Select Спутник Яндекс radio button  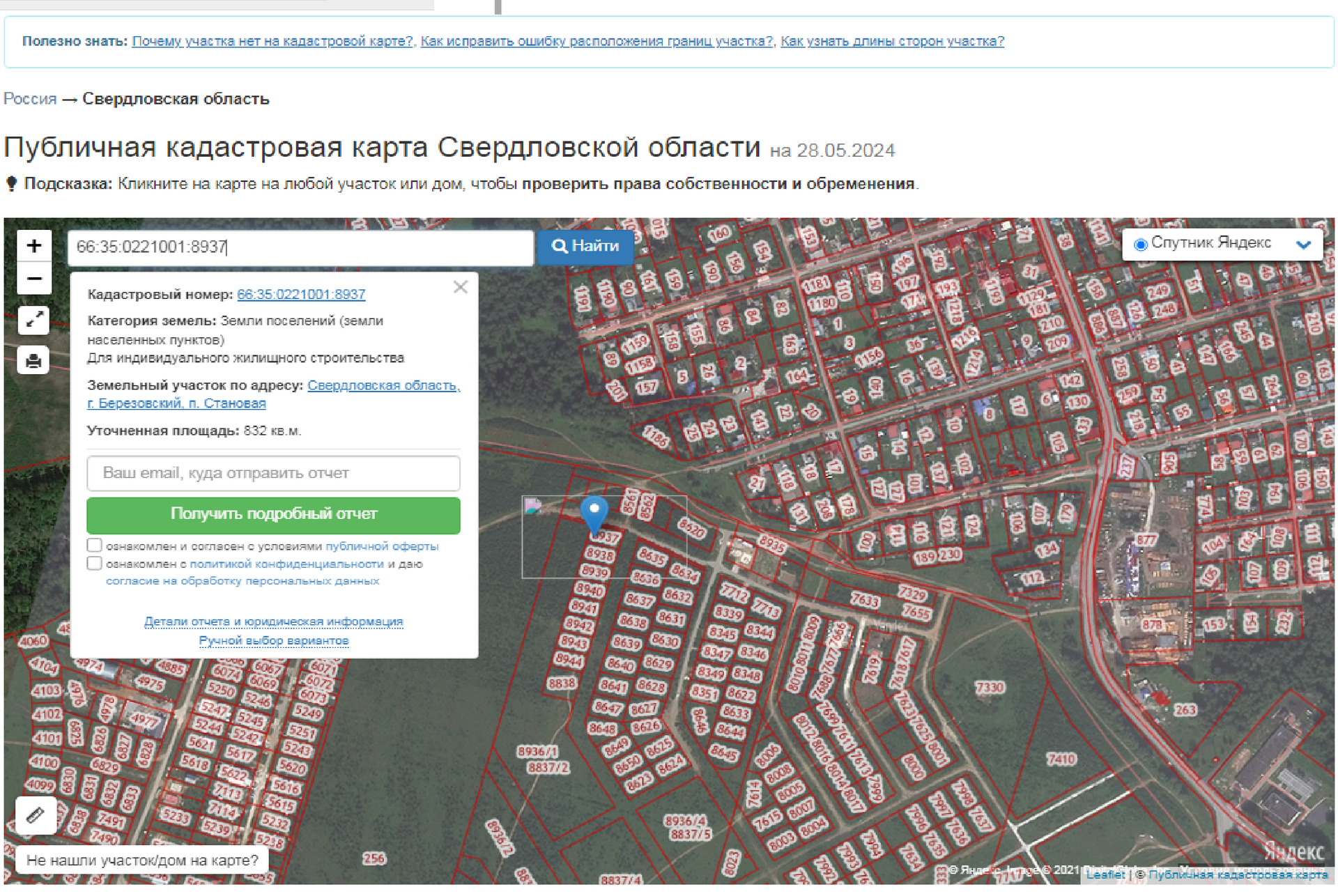[x=1141, y=245]
